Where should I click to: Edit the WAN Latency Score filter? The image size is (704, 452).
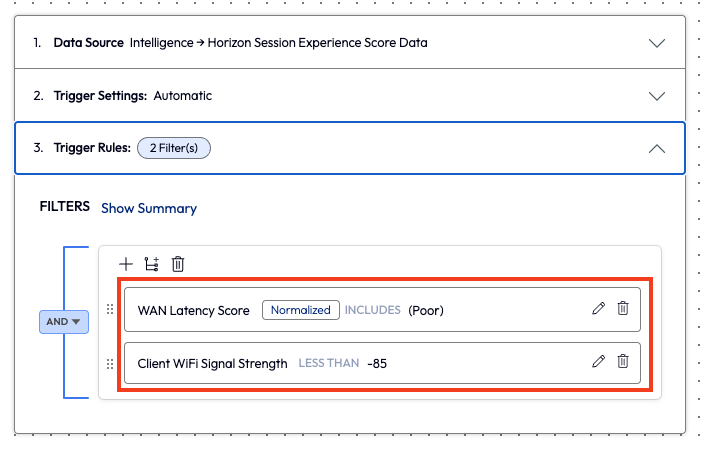point(599,309)
